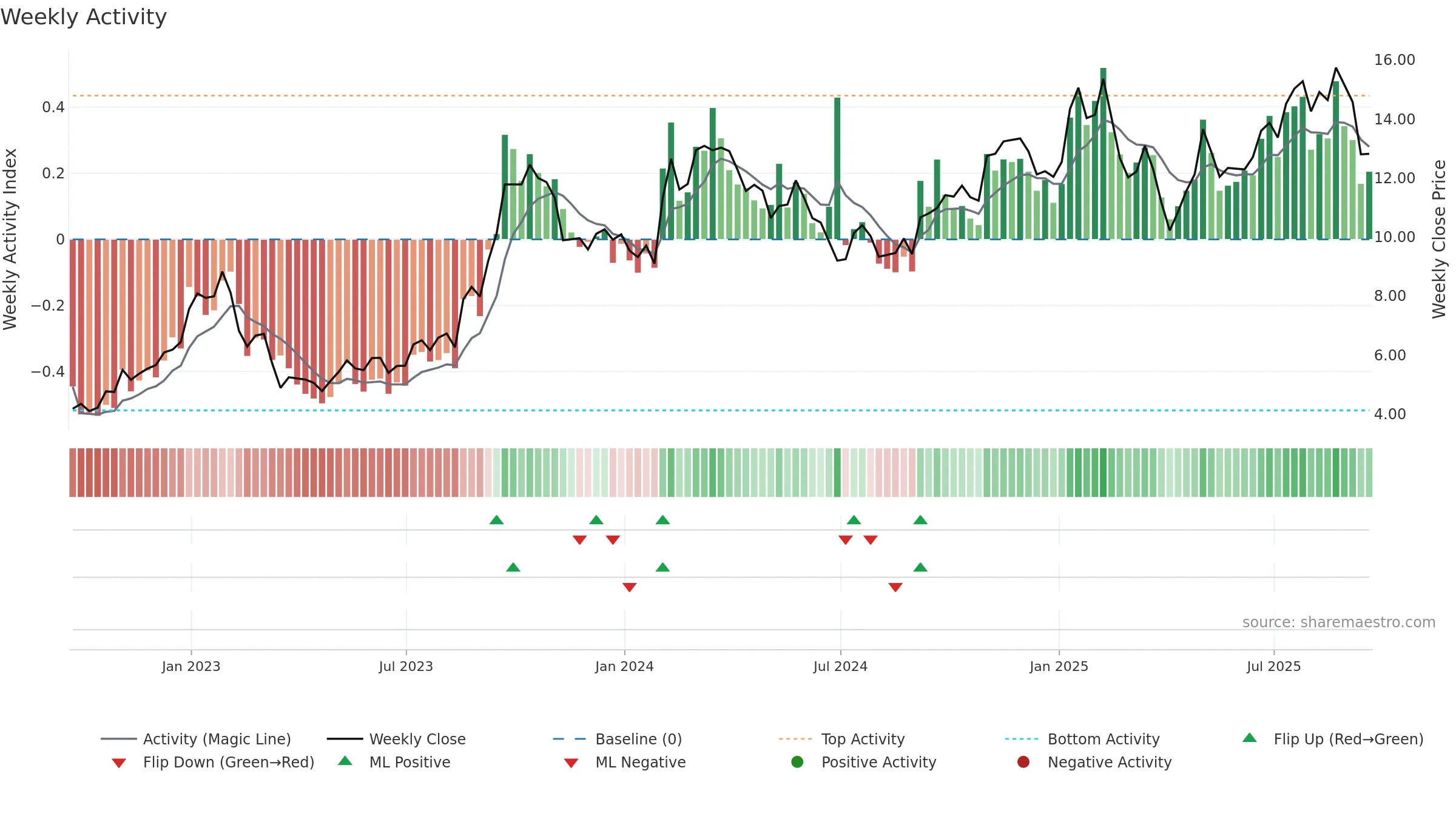Click the ML Negative marker in Aug 2024
The height and width of the screenshot is (819, 1456).
(x=895, y=587)
